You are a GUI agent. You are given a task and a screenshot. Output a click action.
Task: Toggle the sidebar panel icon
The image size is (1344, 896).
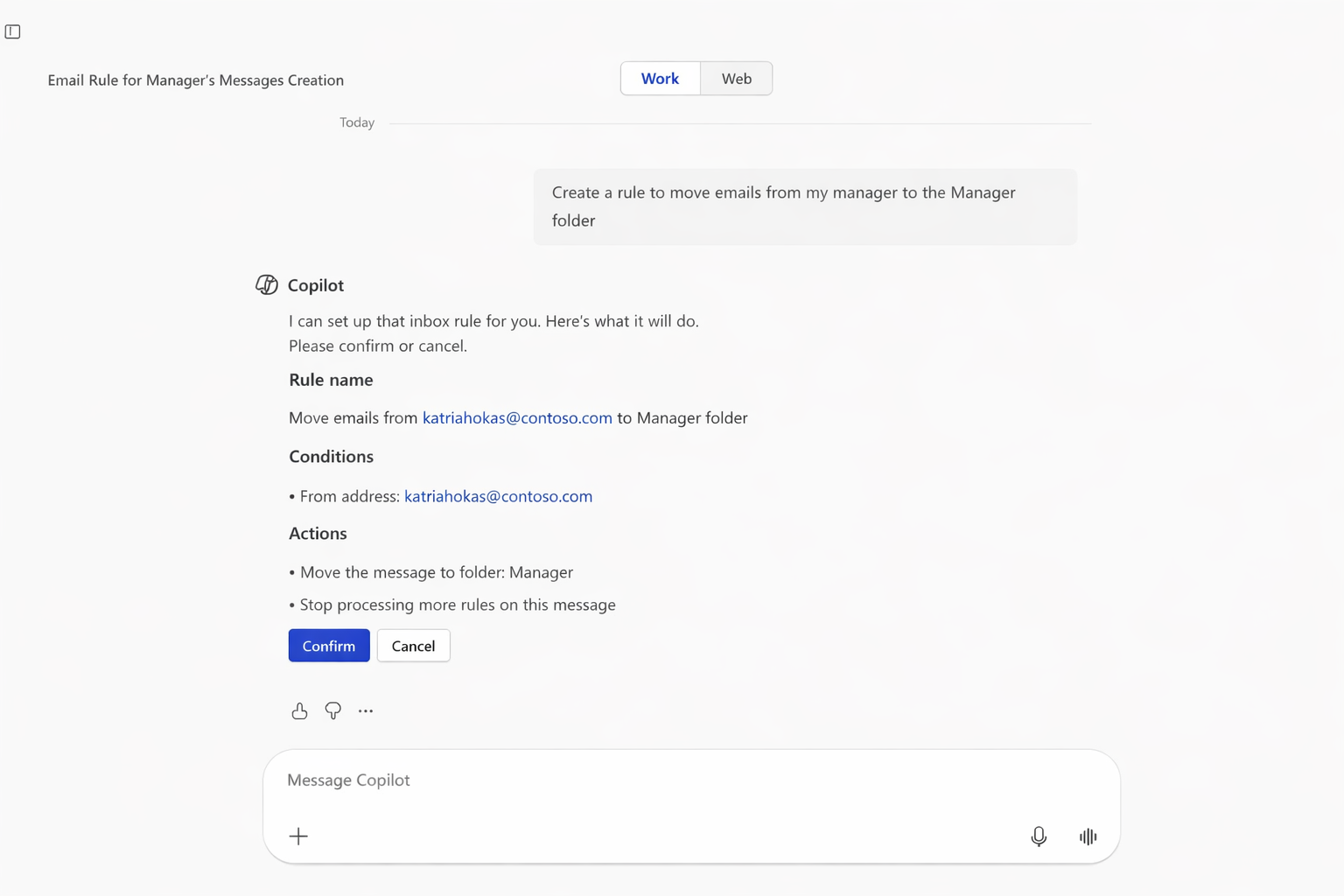click(12, 31)
